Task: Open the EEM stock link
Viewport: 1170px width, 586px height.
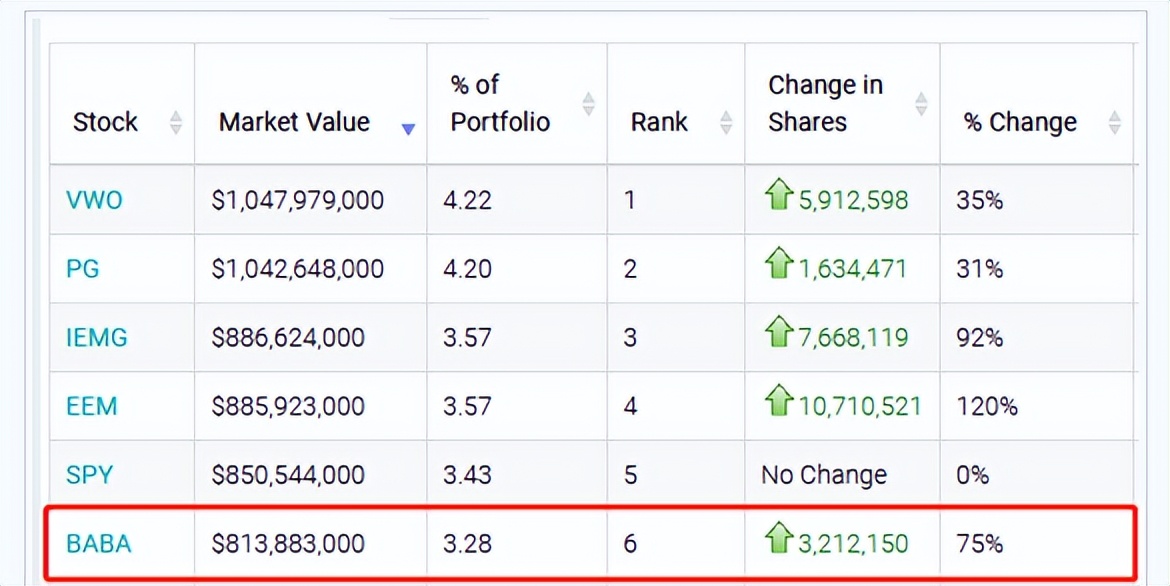Action: coord(92,407)
